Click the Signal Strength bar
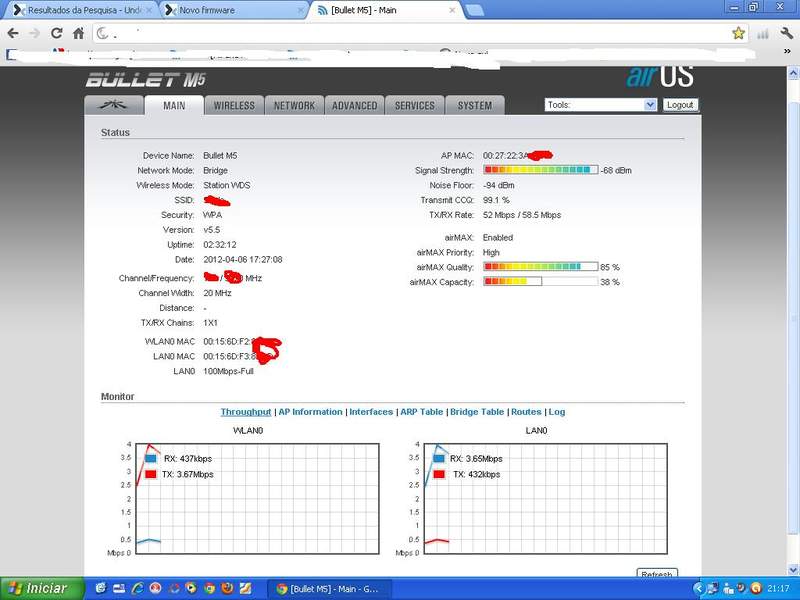Viewport: 800px width, 600px height. 541,170
